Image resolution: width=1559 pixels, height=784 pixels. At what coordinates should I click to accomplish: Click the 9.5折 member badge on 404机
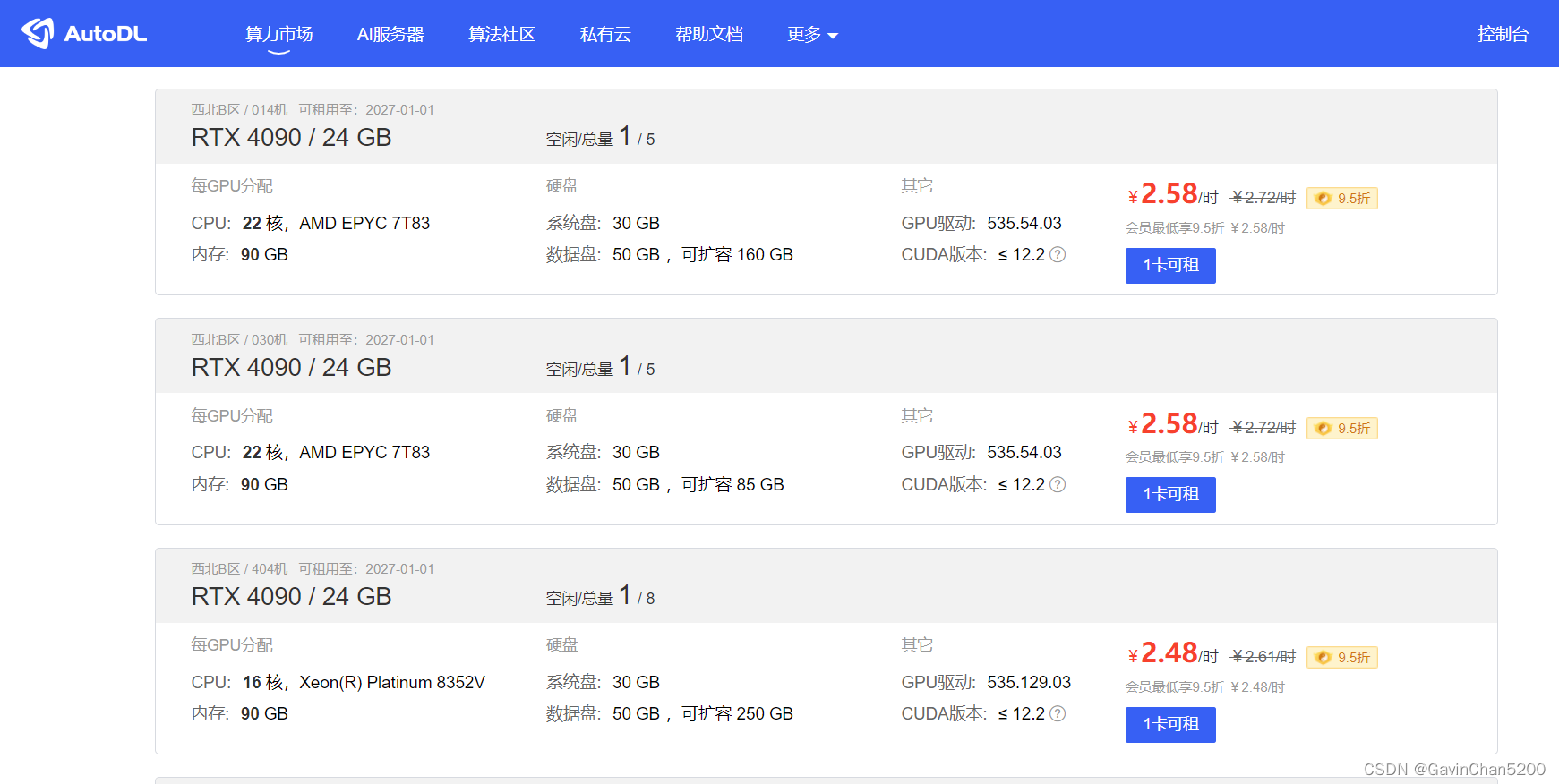tap(1341, 657)
